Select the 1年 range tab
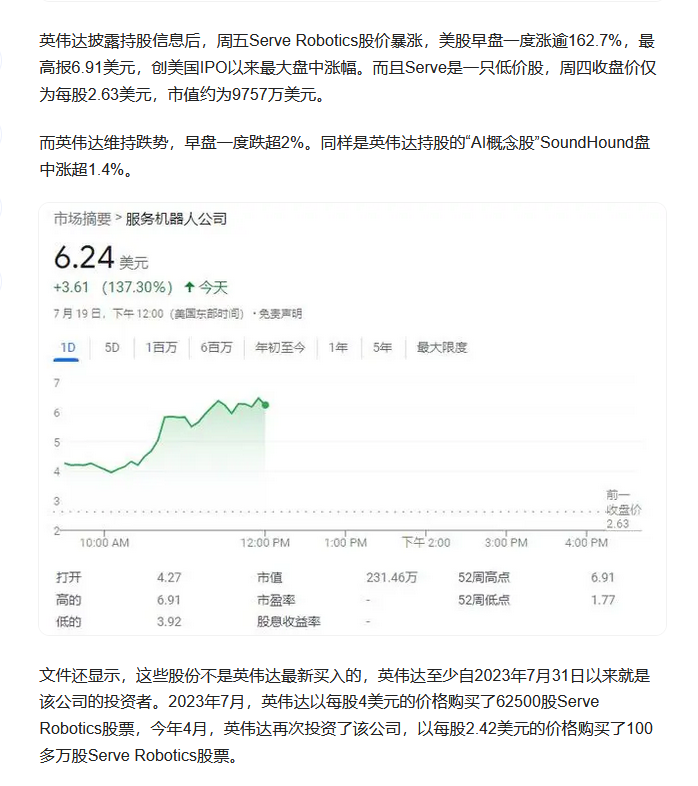 [338, 347]
